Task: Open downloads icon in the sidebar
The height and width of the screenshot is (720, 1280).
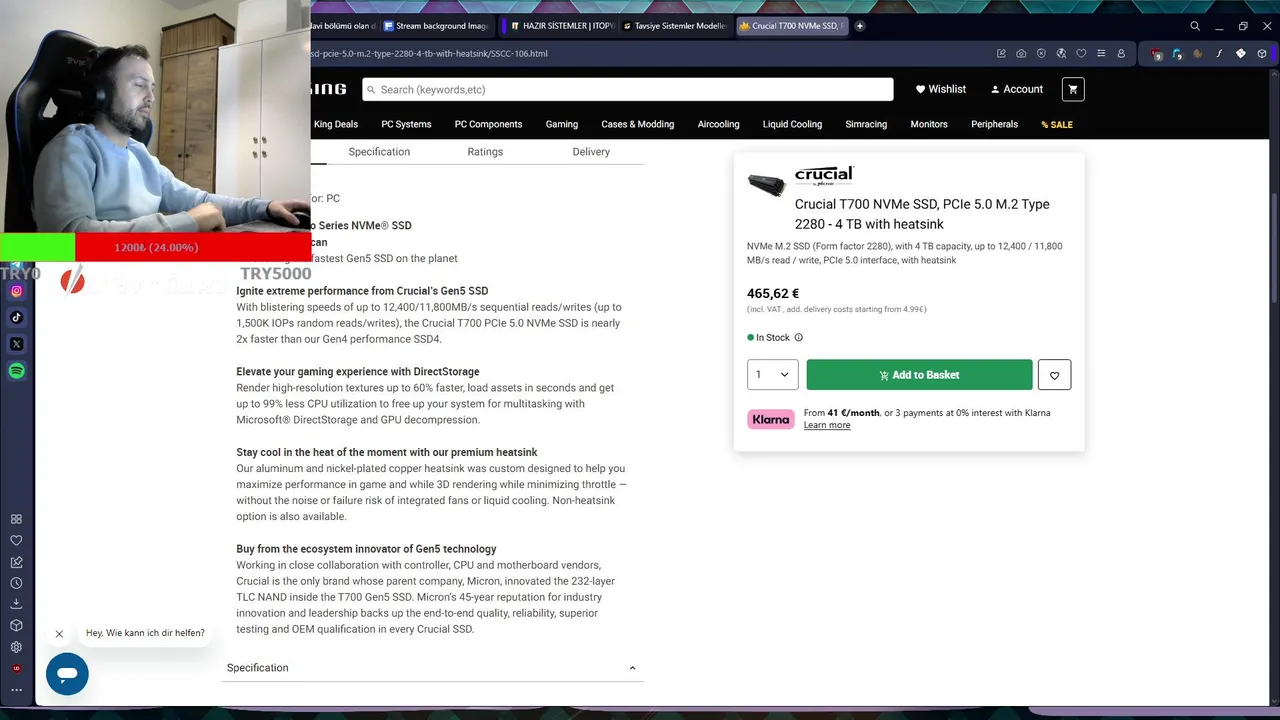Action: (16, 604)
